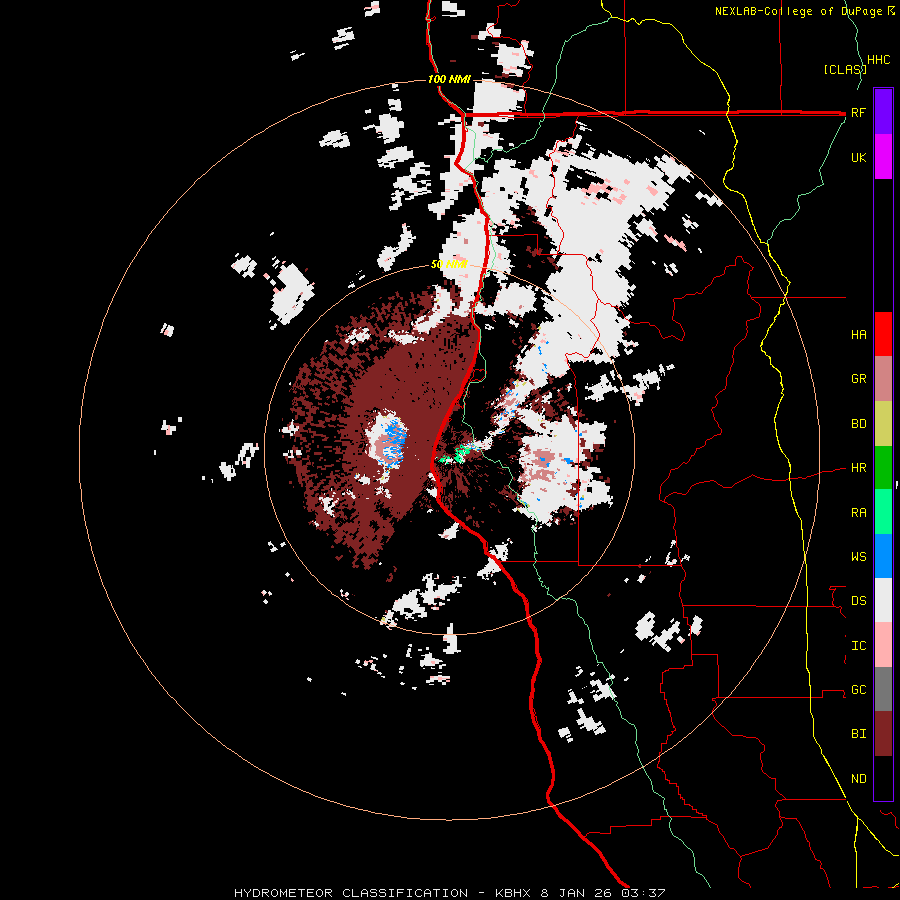Click the BD legend label
The image size is (900, 900).
click(x=858, y=424)
